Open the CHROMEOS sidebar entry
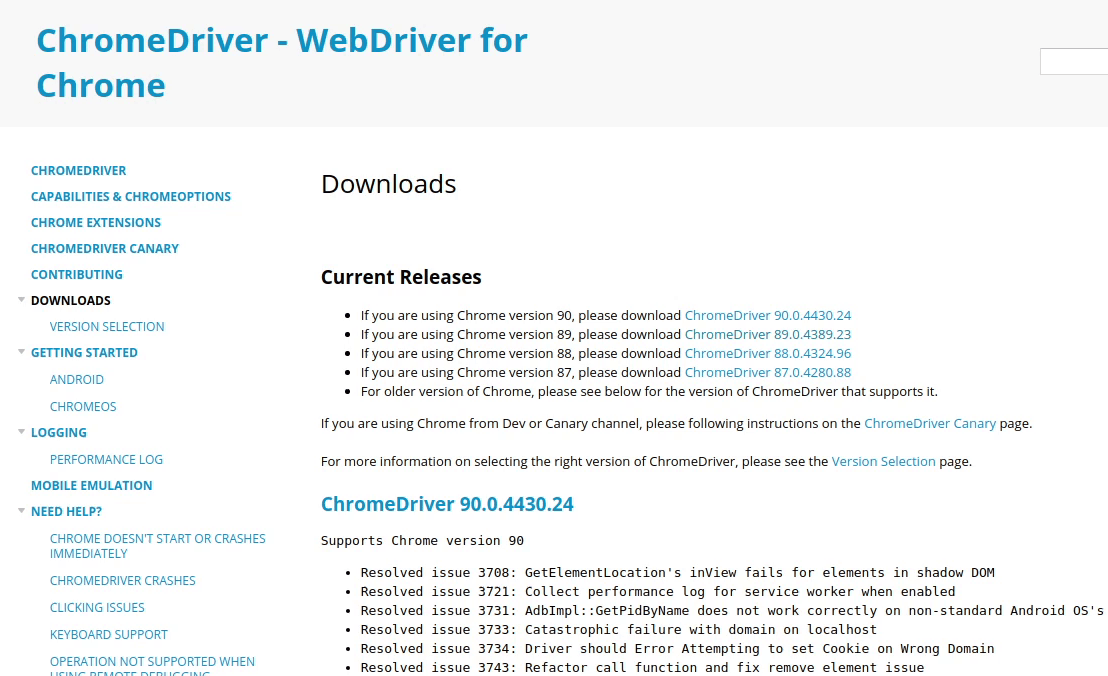Screen dimensions: 1108x676 coord(83,406)
